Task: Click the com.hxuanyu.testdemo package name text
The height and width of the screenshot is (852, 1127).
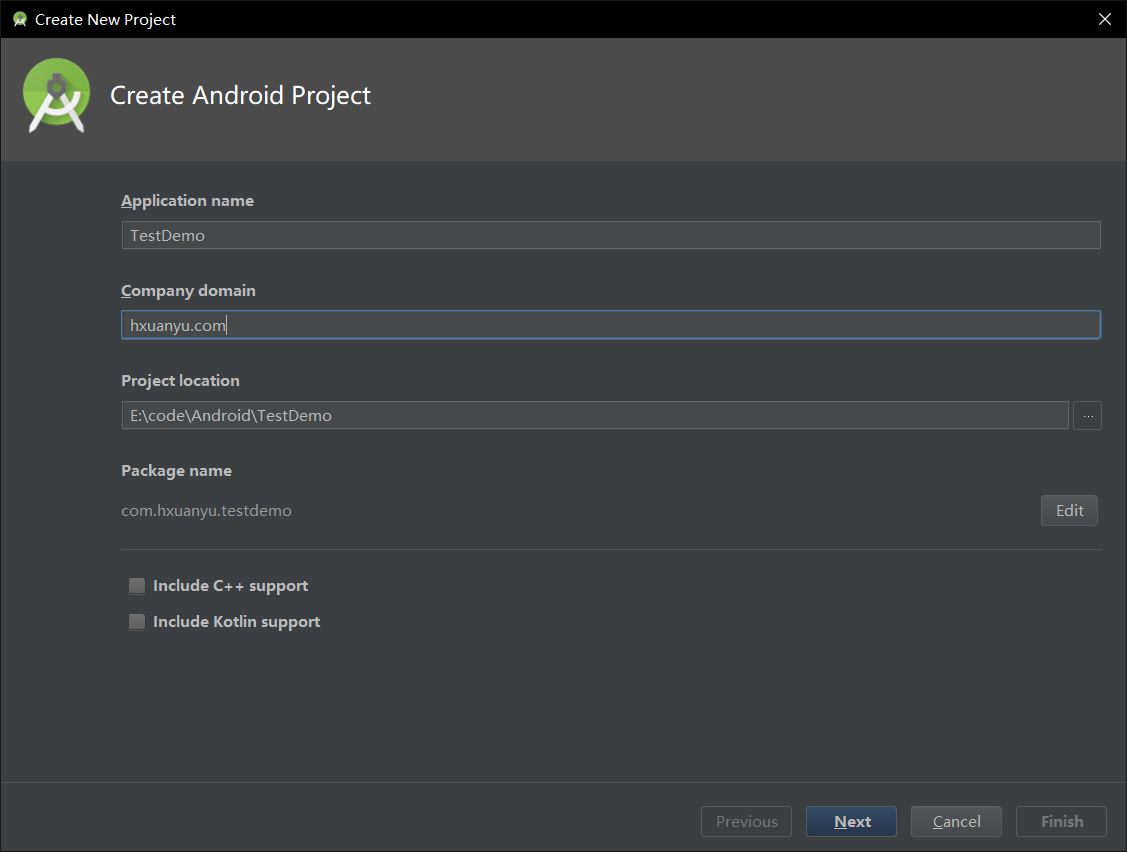Action: 207,511
